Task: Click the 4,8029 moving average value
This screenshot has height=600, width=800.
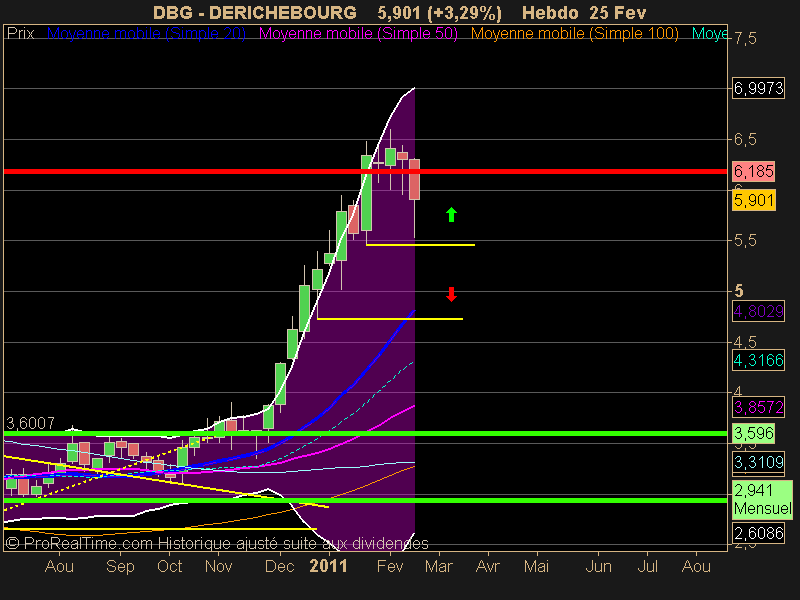Action: click(758, 311)
